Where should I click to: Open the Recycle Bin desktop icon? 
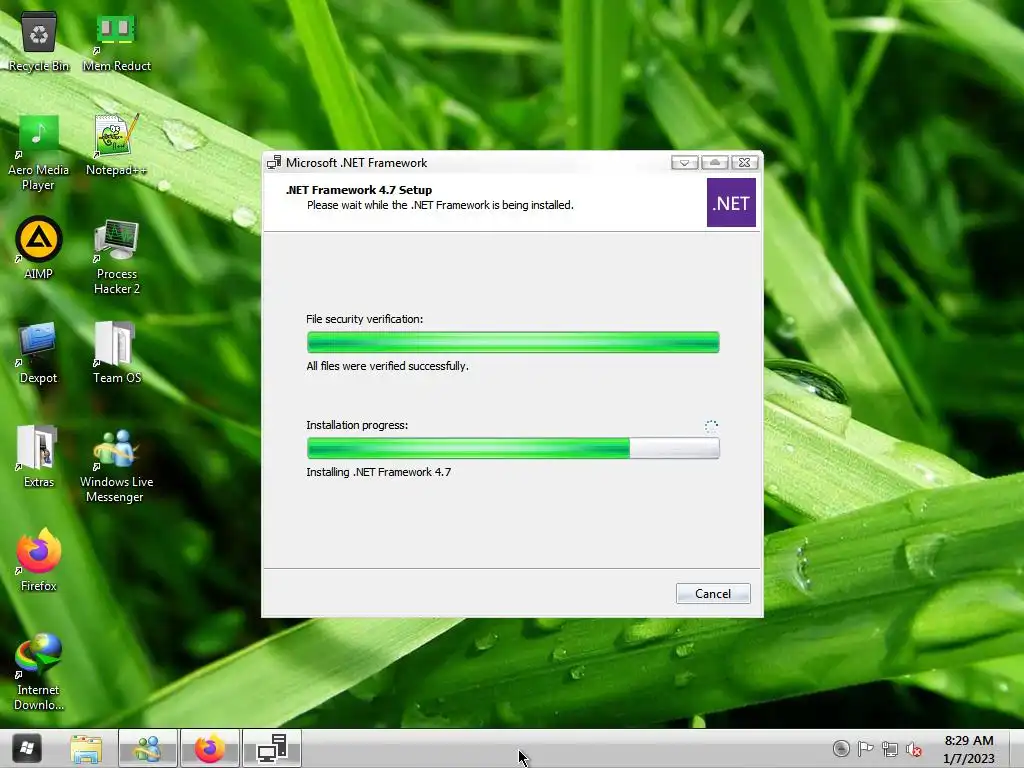pyautogui.click(x=39, y=42)
